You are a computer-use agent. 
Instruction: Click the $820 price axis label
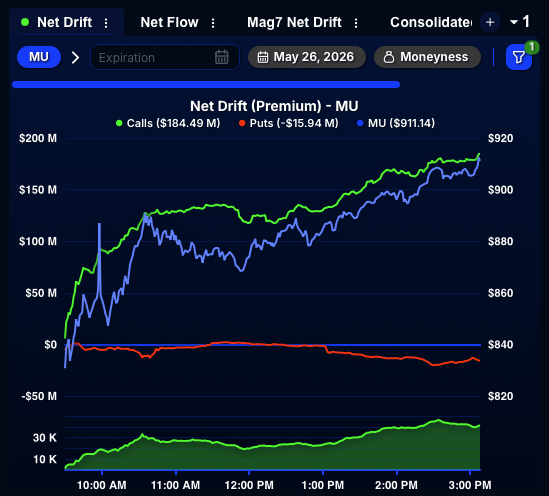501,396
